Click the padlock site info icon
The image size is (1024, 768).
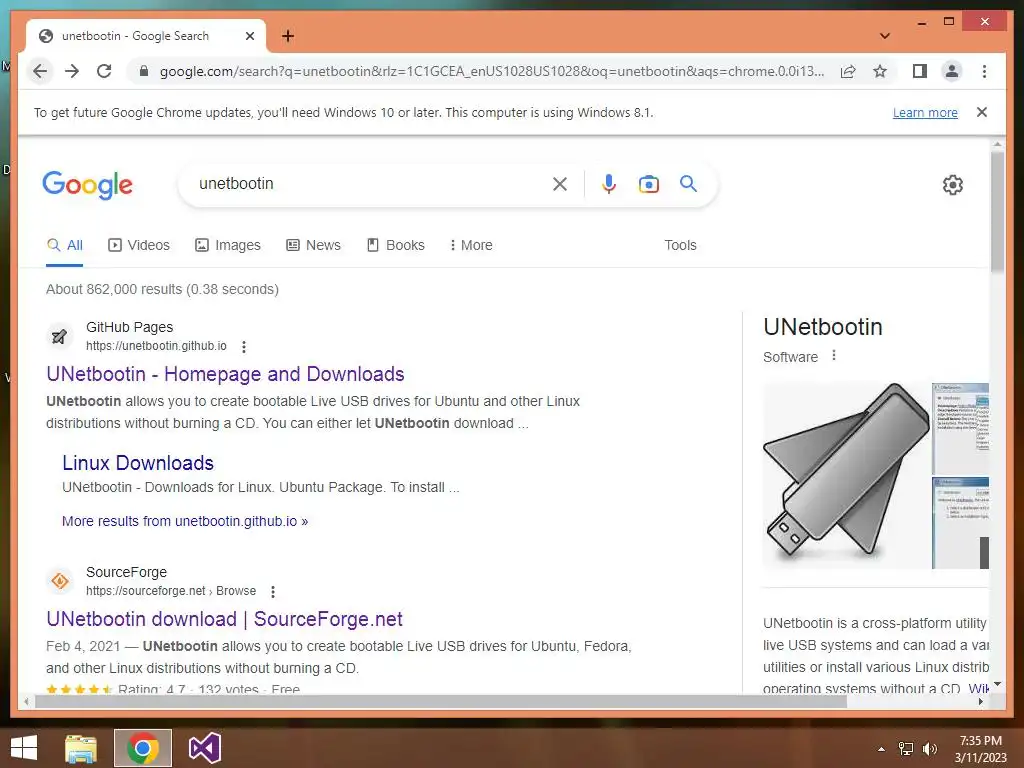coord(144,71)
